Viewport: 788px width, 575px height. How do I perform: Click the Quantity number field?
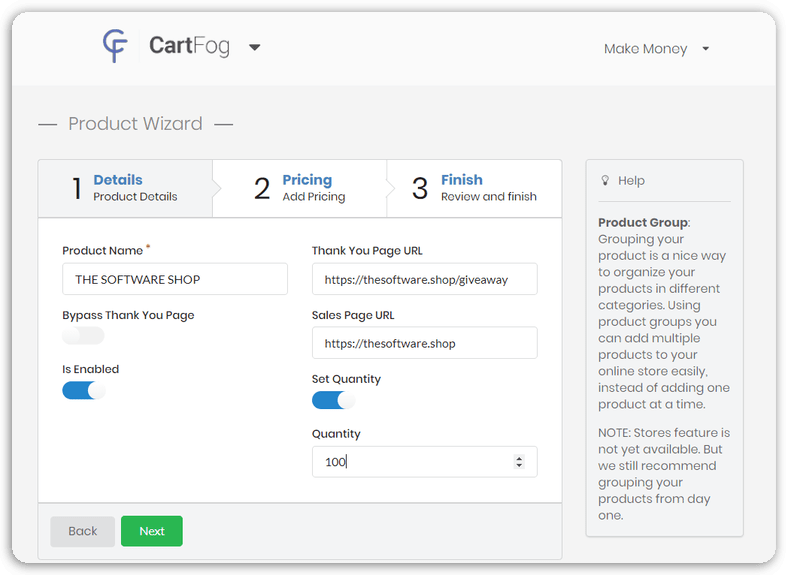pyautogui.click(x=425, y=461)
